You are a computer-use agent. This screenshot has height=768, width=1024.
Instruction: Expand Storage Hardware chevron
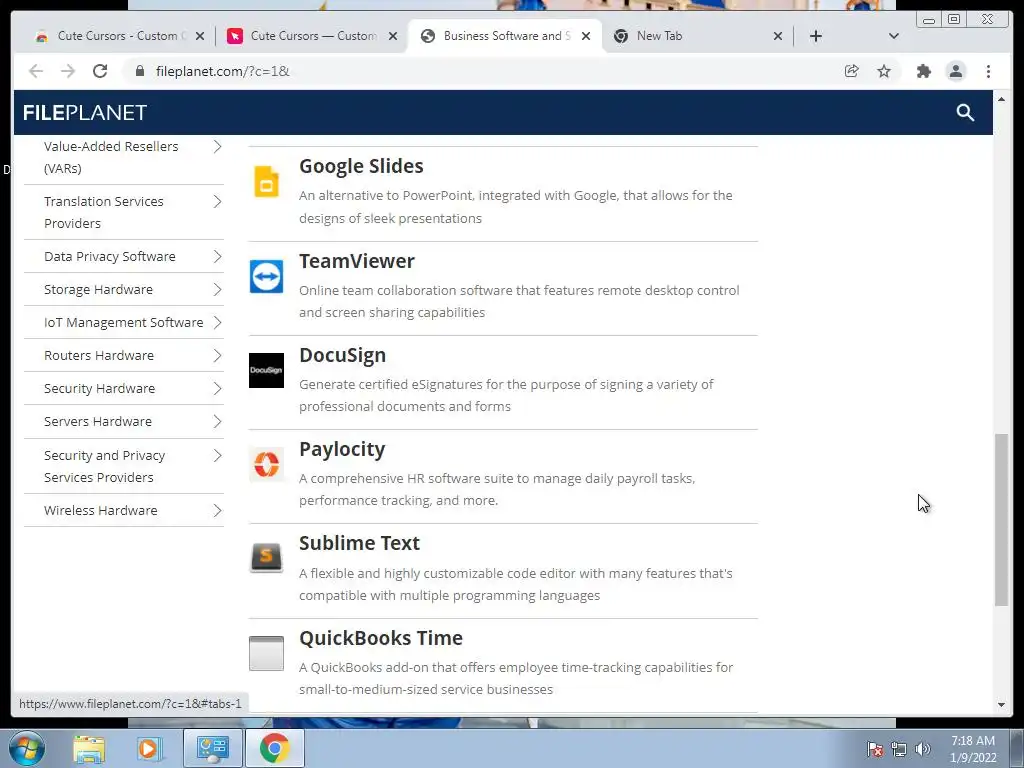click(217, 289)
